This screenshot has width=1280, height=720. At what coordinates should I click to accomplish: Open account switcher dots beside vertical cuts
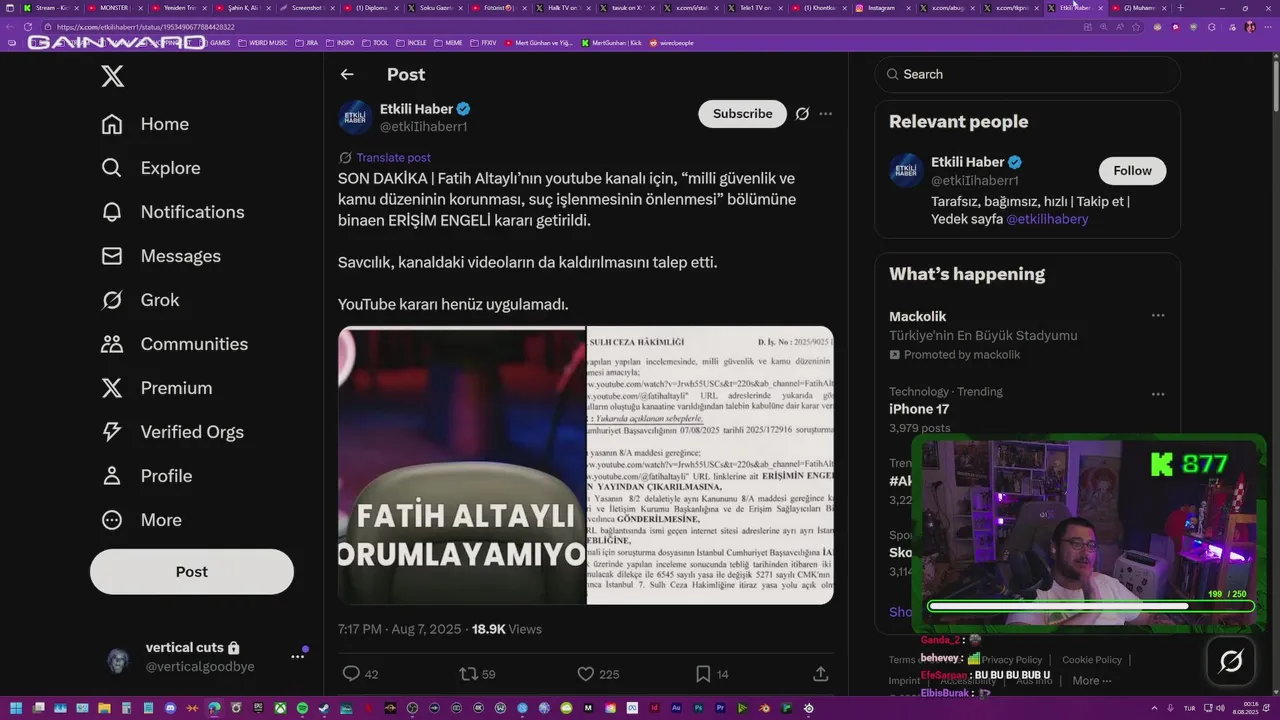pyautogui.click(x=298, y=656)
